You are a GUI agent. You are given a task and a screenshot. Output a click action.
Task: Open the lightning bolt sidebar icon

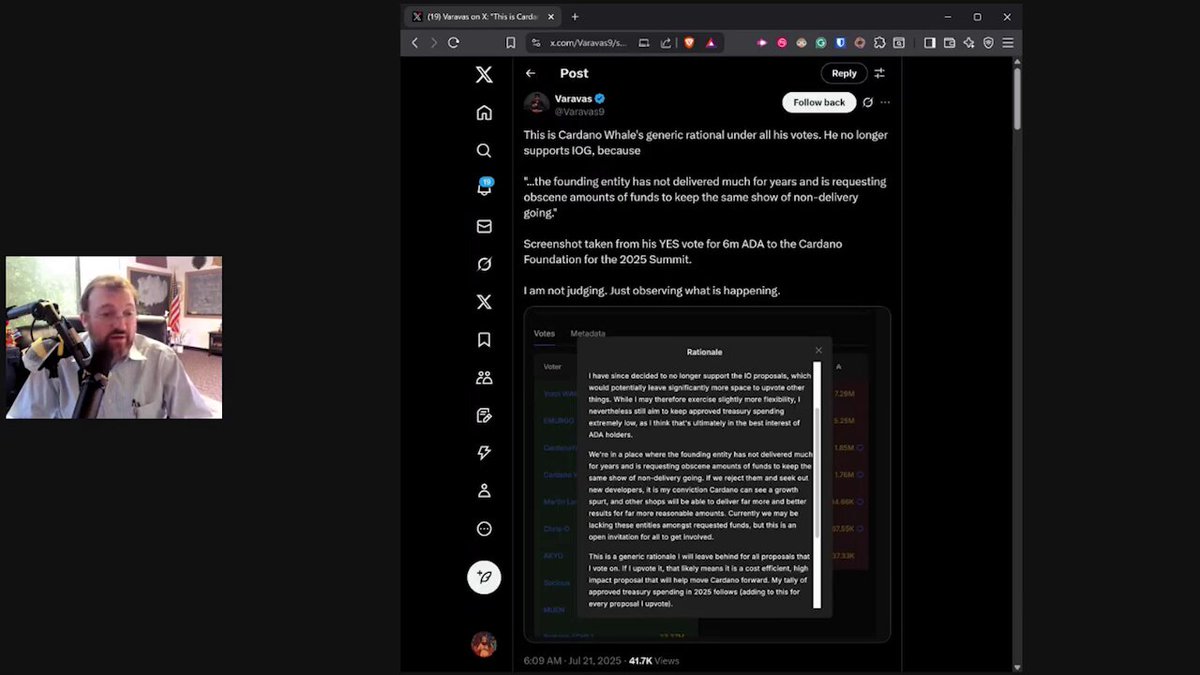coord(484,453)
